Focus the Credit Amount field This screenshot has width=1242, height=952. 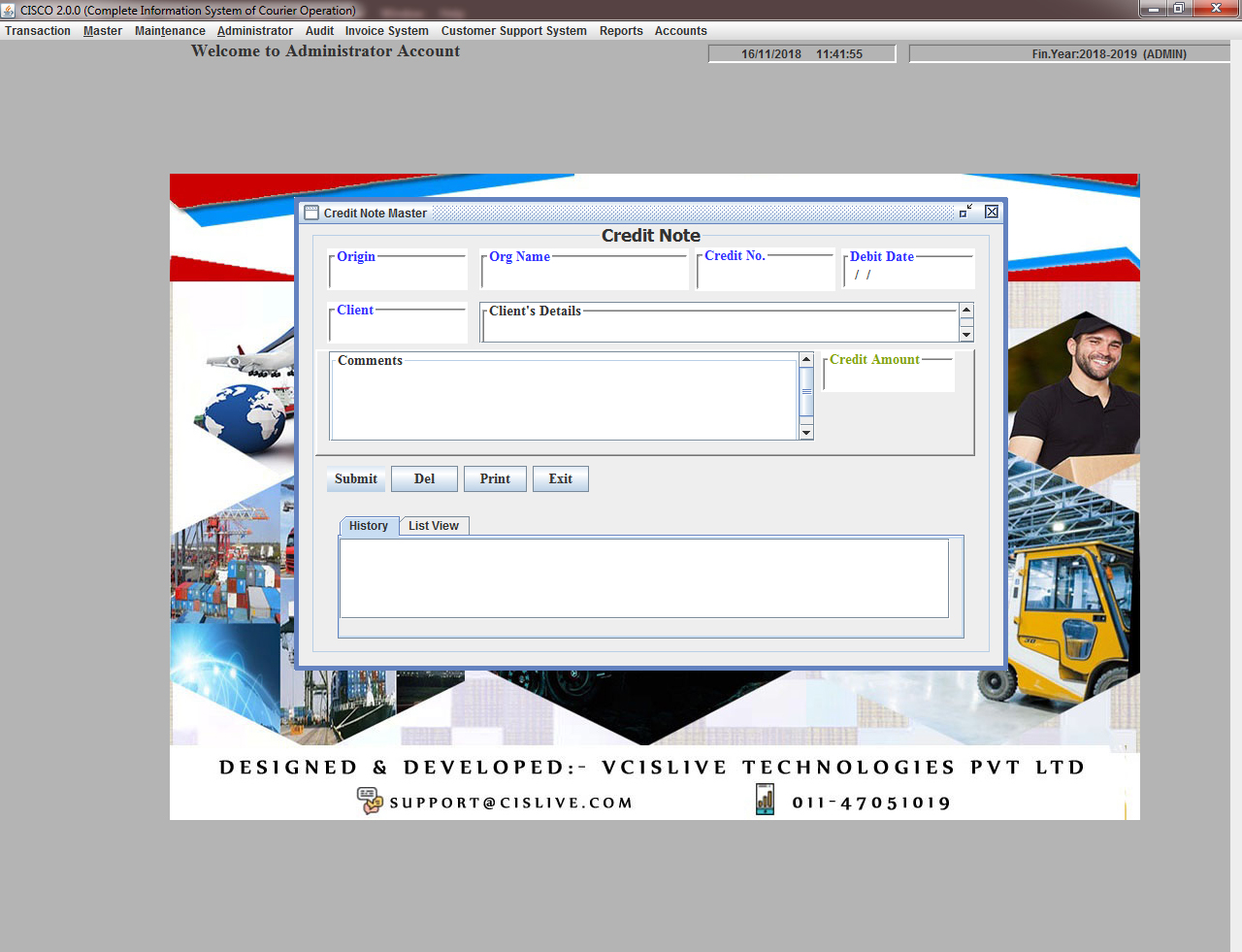pos(889,378)
